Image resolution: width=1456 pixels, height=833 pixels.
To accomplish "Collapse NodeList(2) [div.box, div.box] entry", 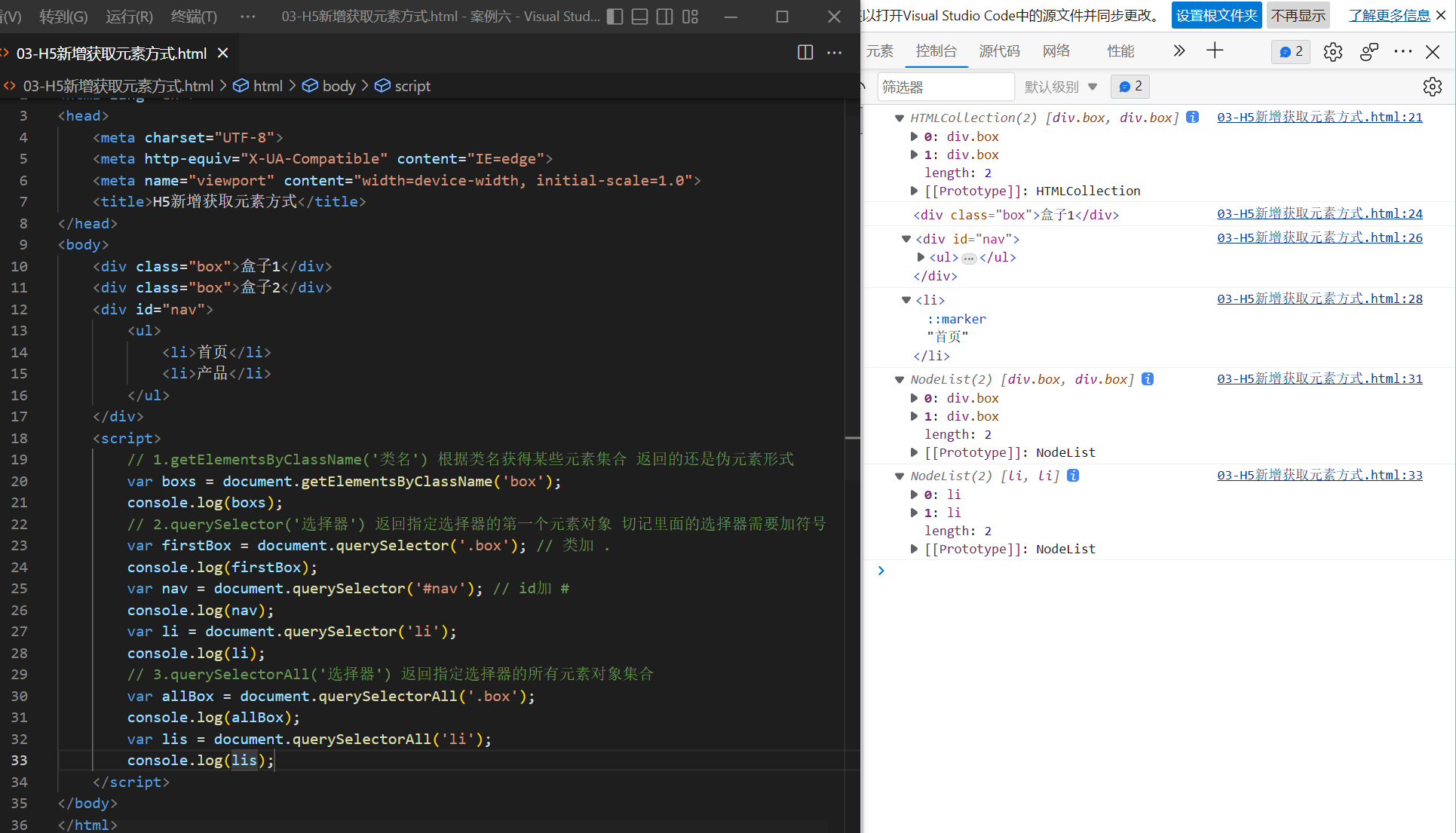I will (x=899, y=379).
